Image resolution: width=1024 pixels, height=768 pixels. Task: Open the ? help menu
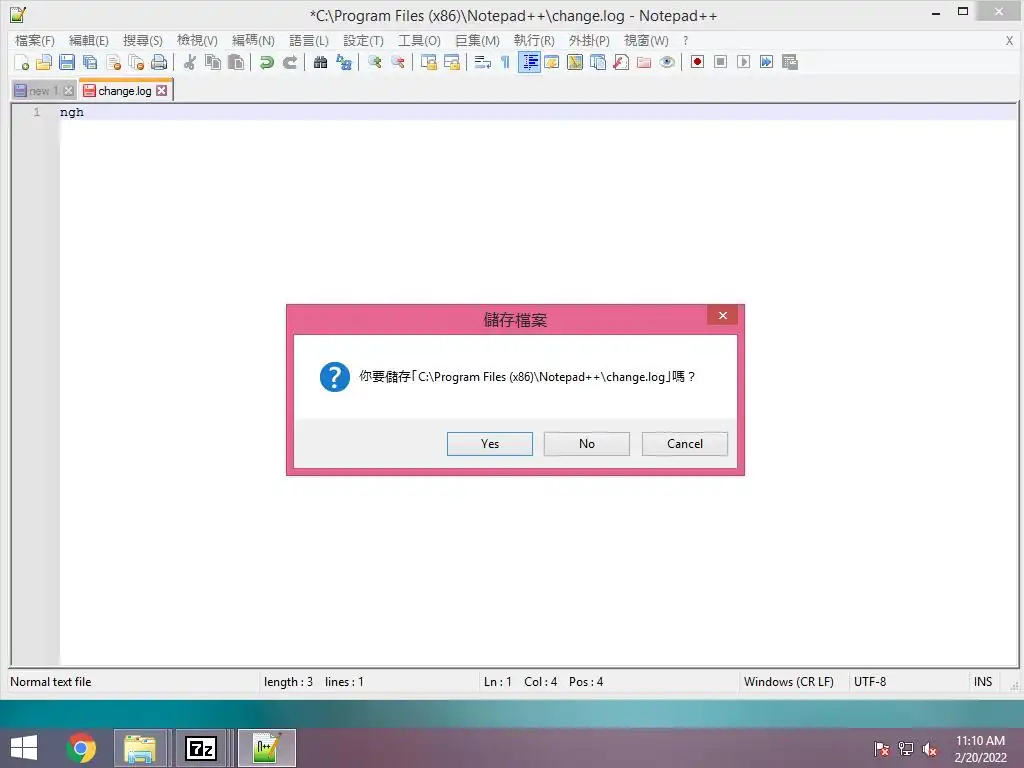(685, 40)
